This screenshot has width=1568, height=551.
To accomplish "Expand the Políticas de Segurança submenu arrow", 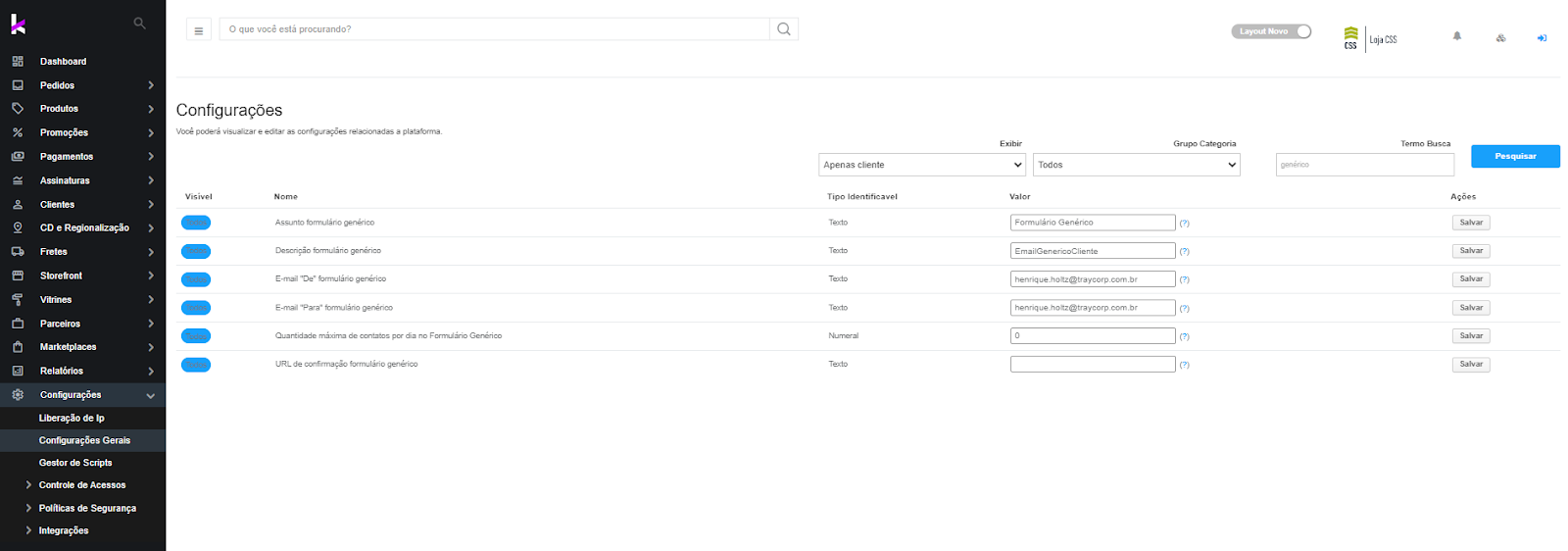I will 28,508.
